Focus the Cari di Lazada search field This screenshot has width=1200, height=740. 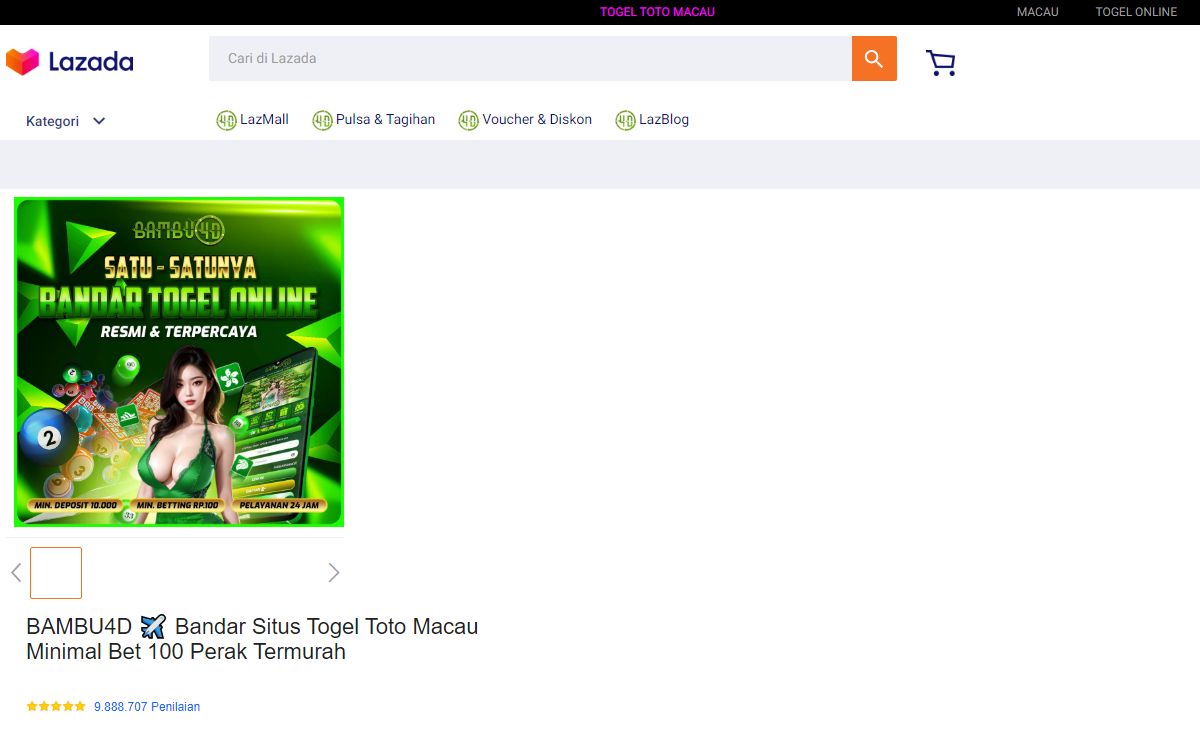530,59
